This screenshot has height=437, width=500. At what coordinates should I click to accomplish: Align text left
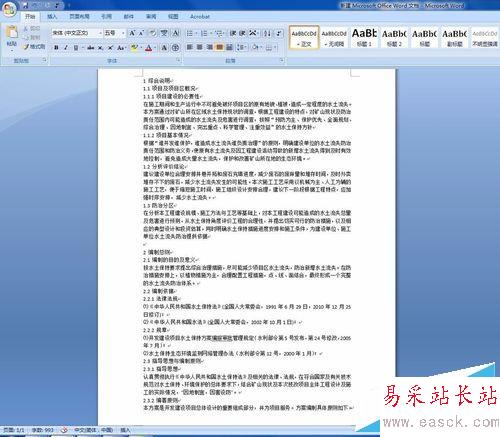[x=190, y=47]
